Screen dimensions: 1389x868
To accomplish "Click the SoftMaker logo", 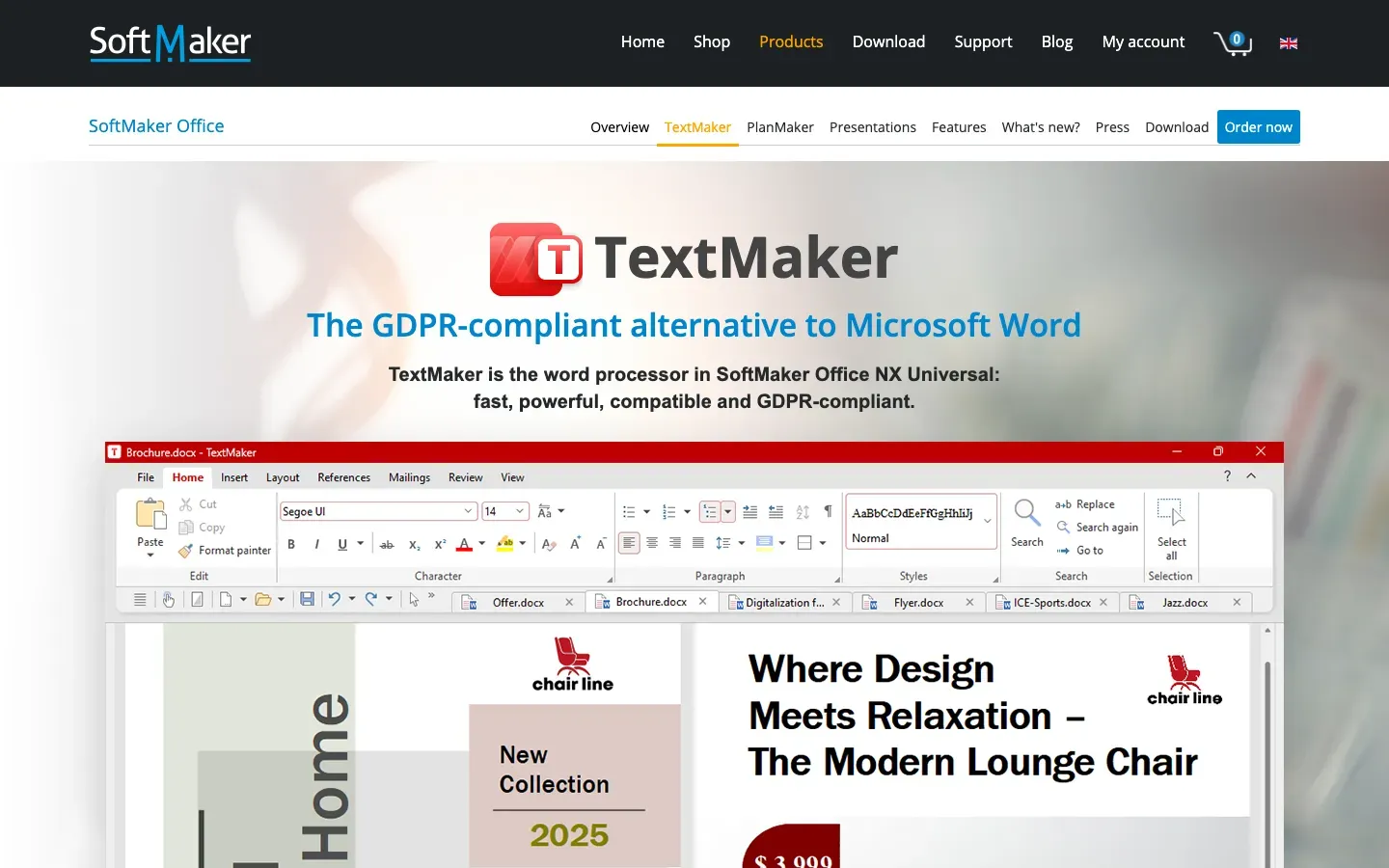I will click(x=170, y=42).
